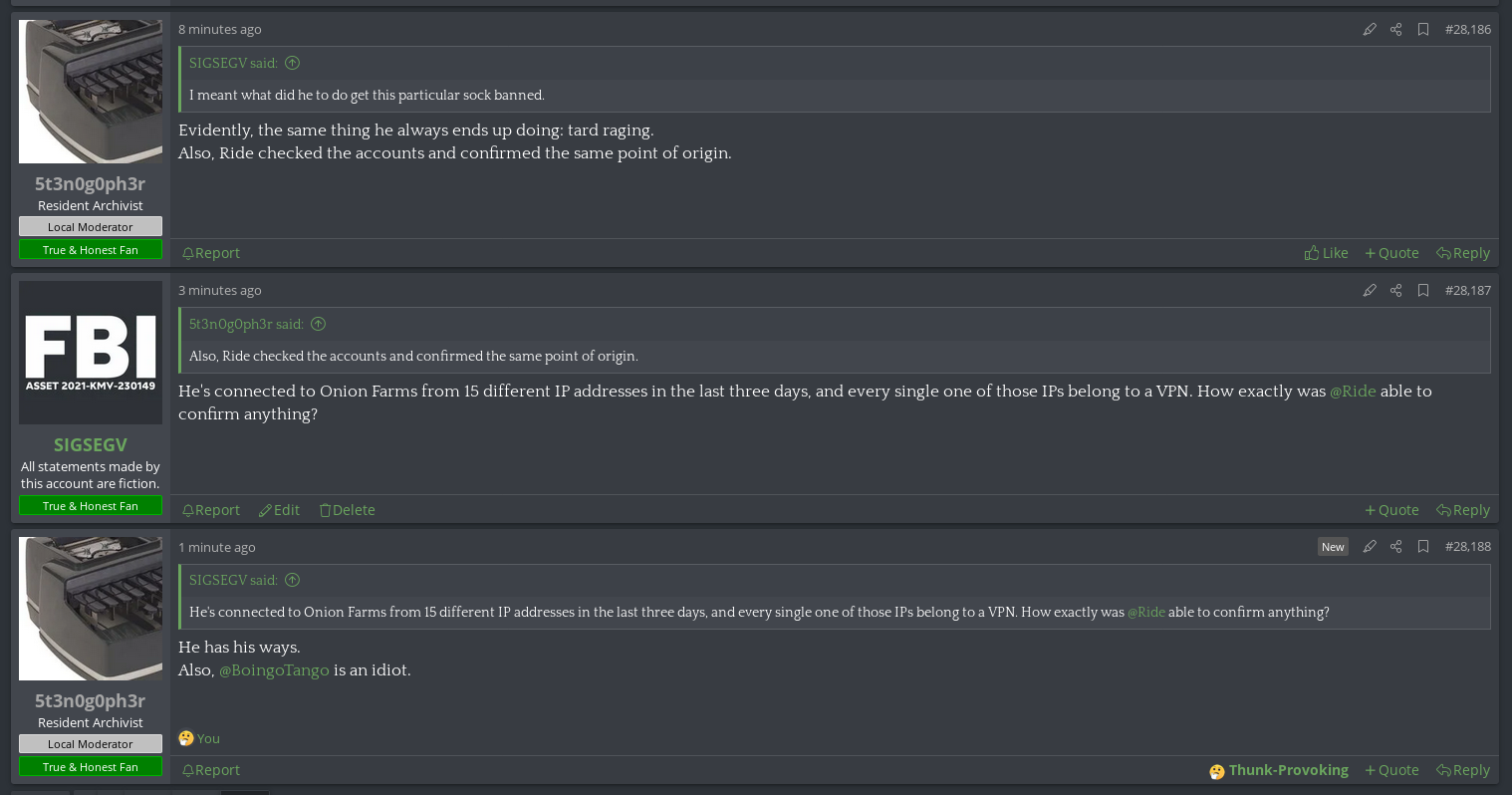Open permalink #28,188
This screenshot has height=795, width=1512.
coord(1467,547)
